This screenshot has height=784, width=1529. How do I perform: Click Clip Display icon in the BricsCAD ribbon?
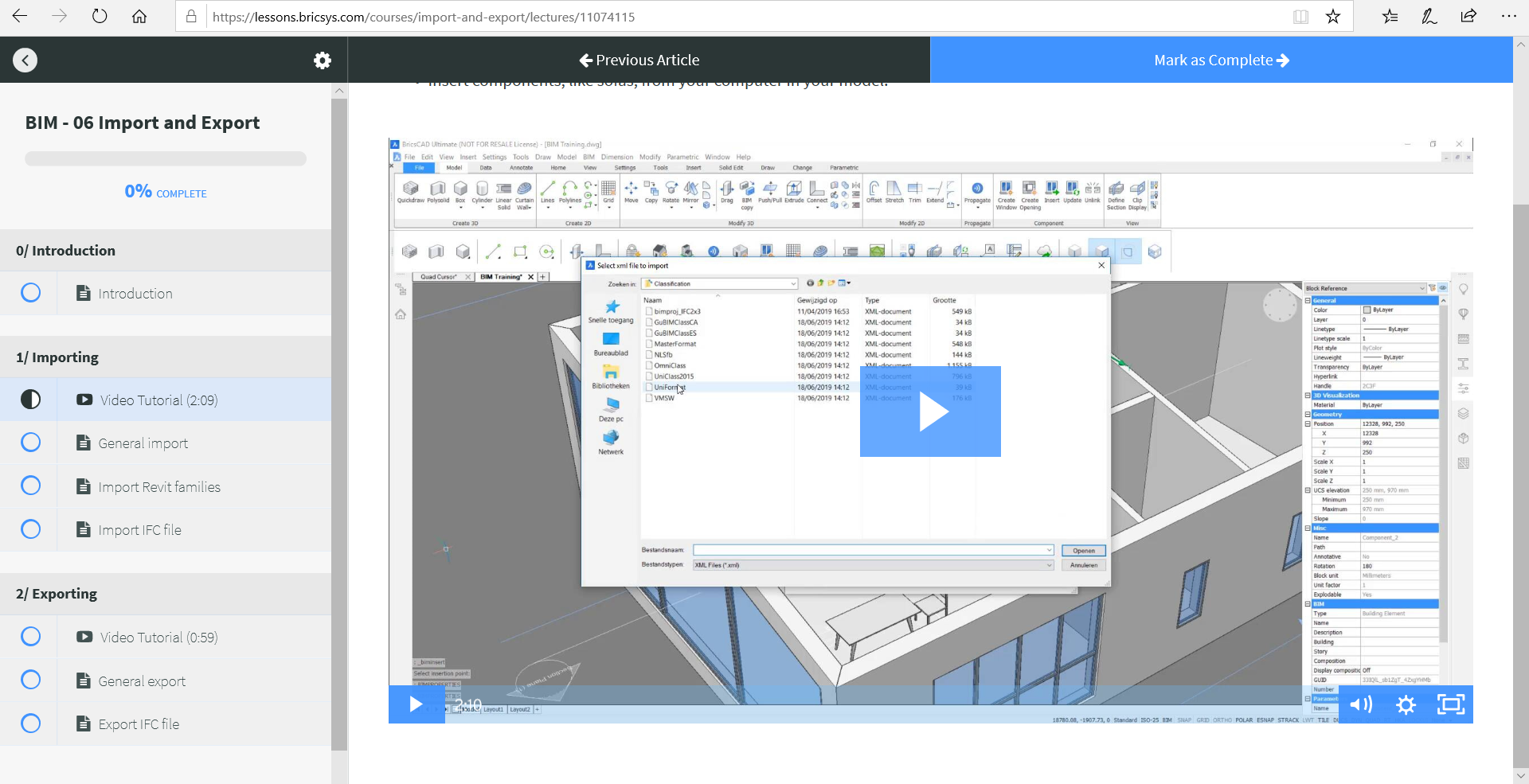(x=1137, y=195)
